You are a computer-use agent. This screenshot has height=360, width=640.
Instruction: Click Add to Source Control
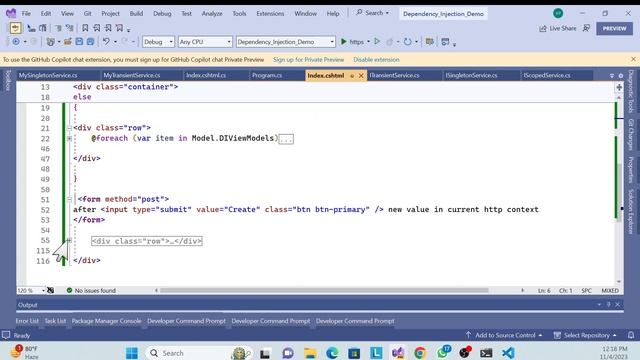coord(504,335)
